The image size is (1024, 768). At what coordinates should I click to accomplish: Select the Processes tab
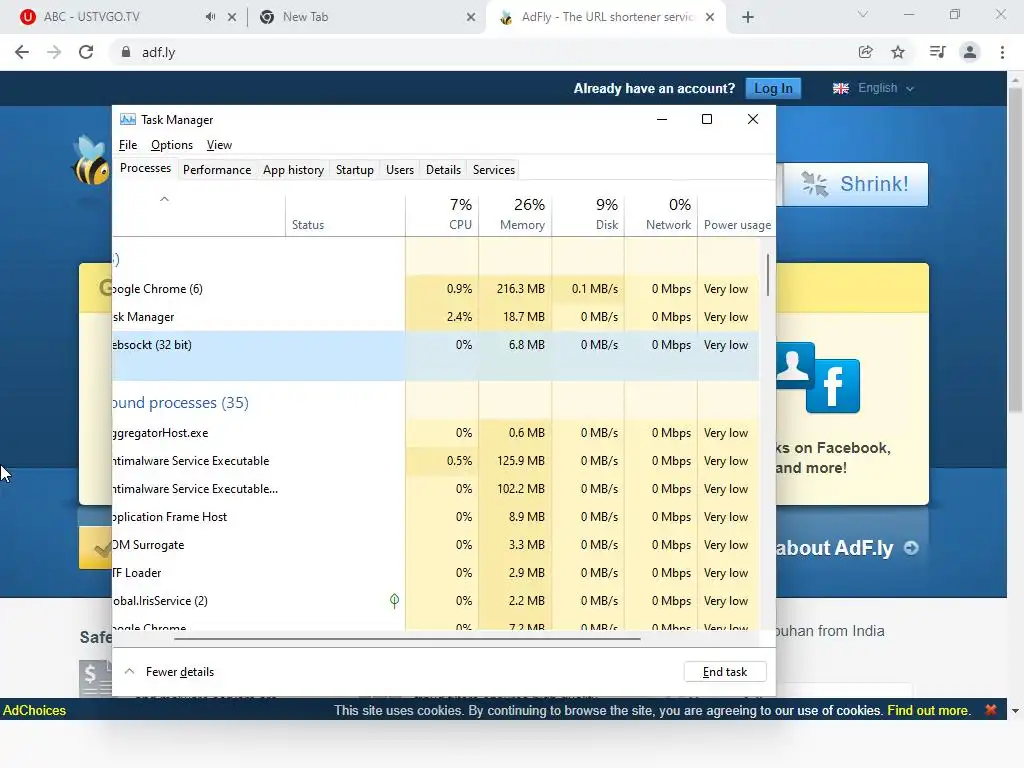tap(145, 168)
